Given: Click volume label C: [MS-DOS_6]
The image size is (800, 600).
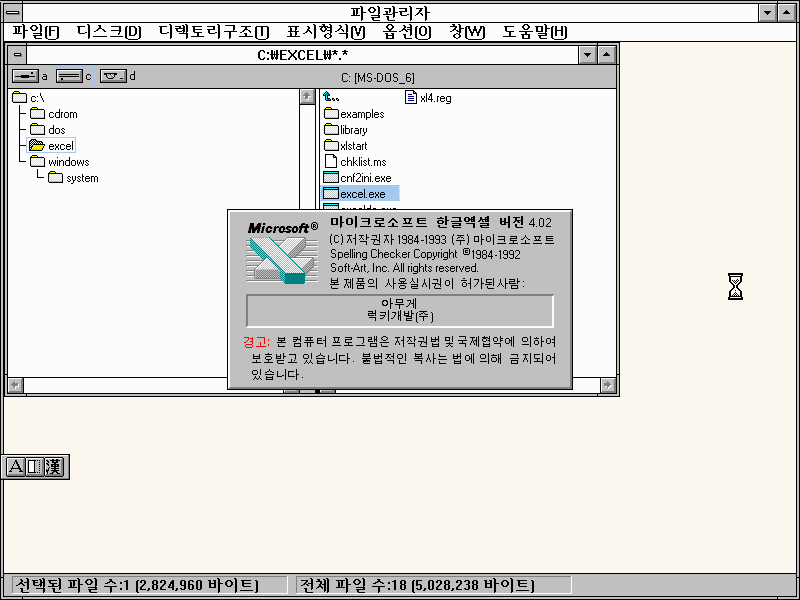Looking at the screenshot, I should pyautogui.click(x=378, y=78).
